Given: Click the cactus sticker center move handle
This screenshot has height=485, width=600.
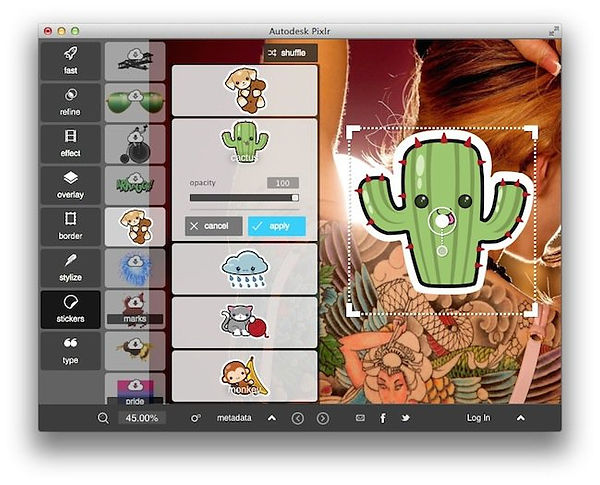Looking at the screenshot, I should pyautogui.click(x=442, y=221).
